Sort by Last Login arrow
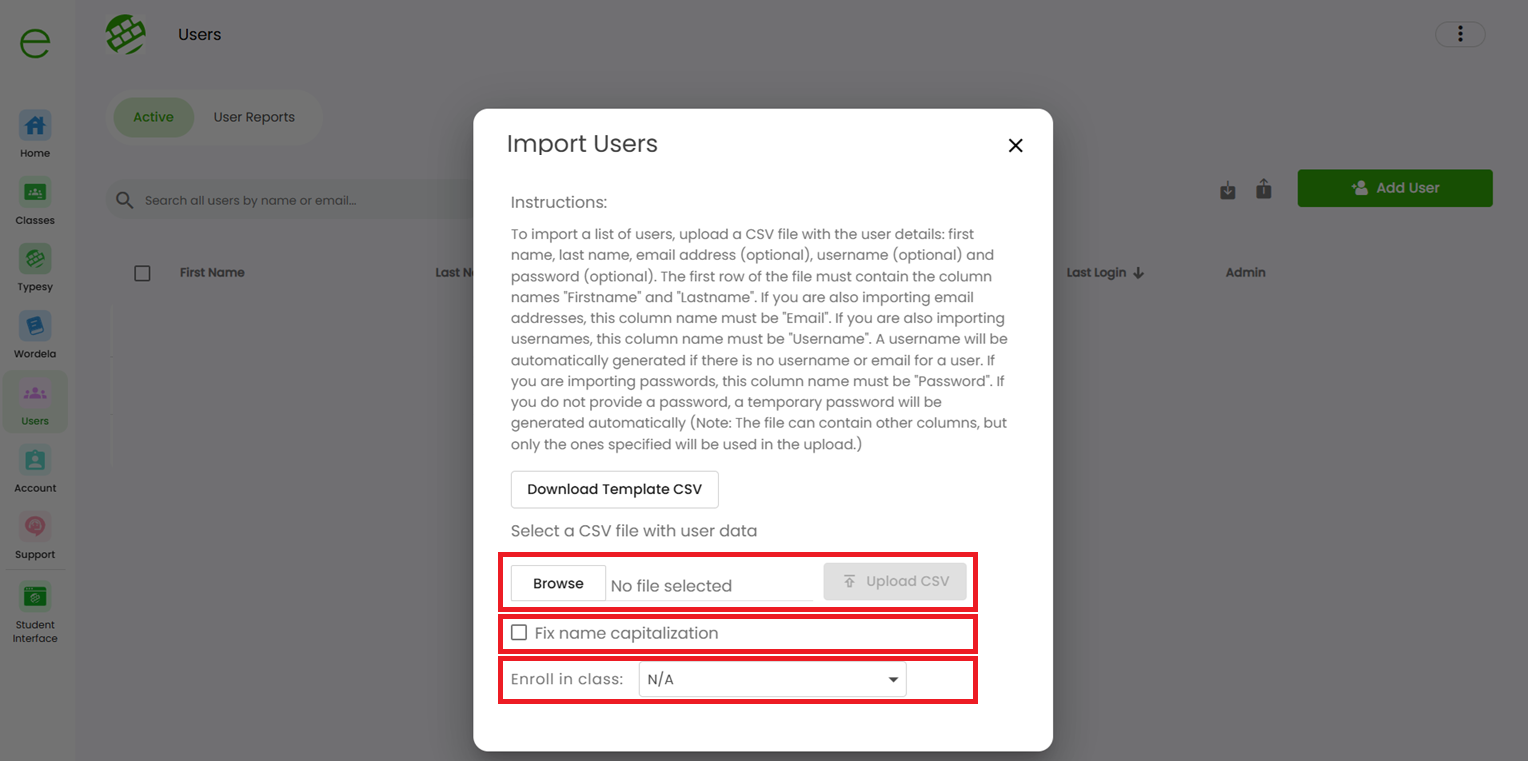The image size is (1528, 761). click(x=1138, y=273)
